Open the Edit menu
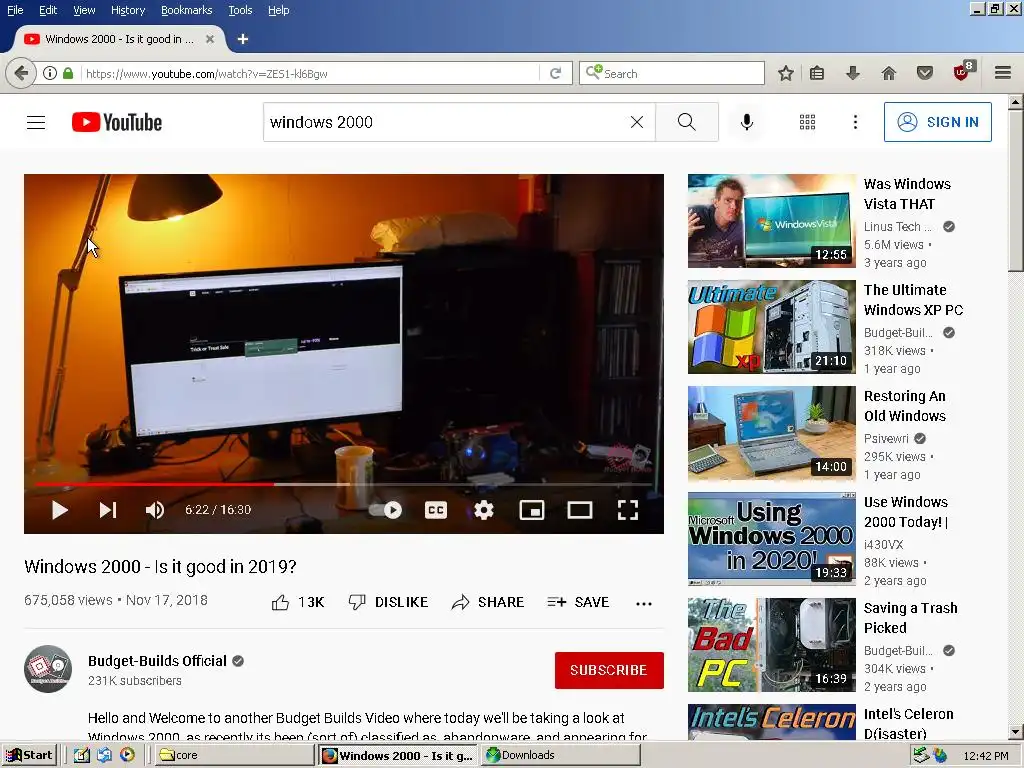 (x=48, y=10)
